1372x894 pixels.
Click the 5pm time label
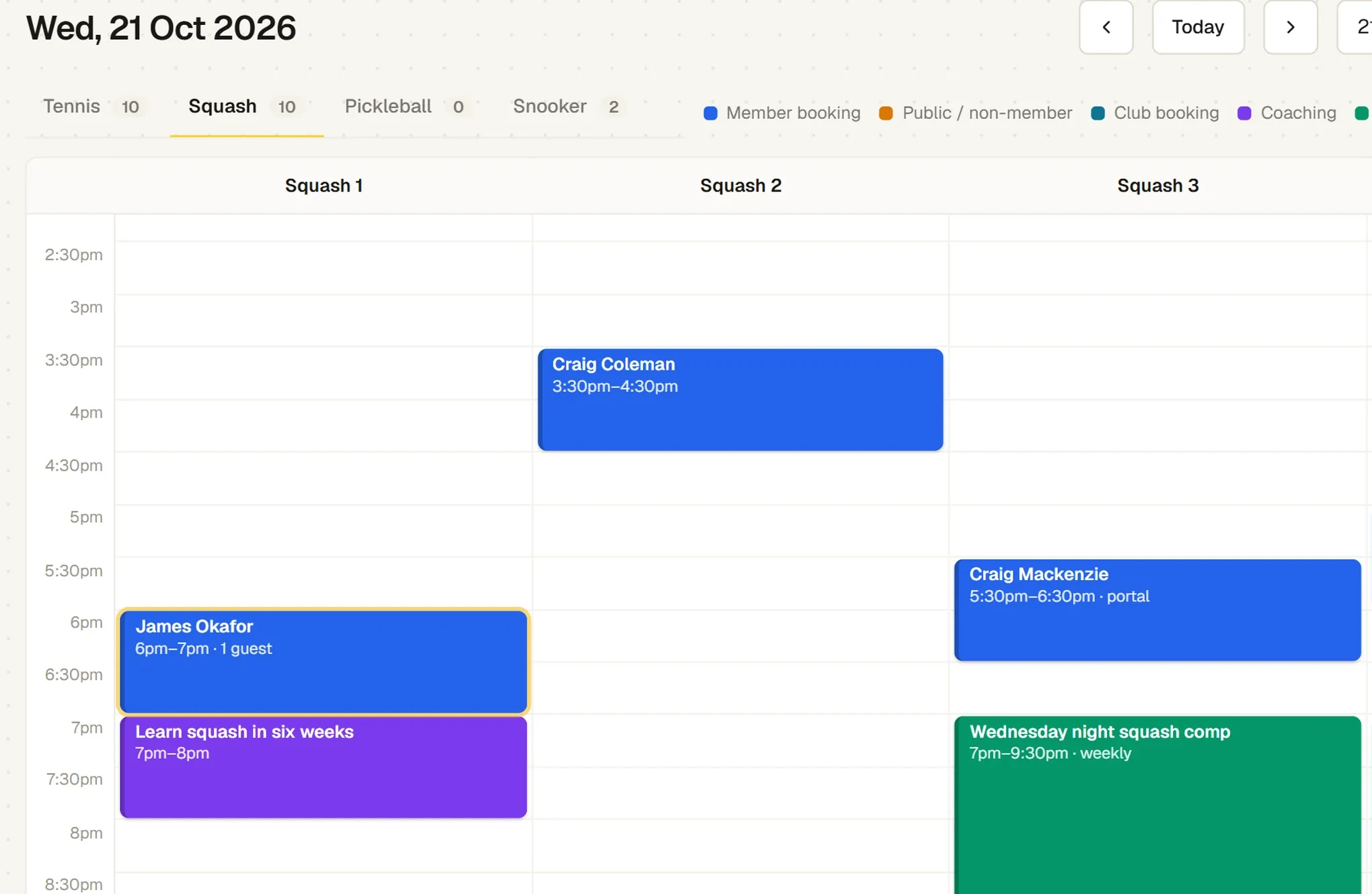coord(86,517)
